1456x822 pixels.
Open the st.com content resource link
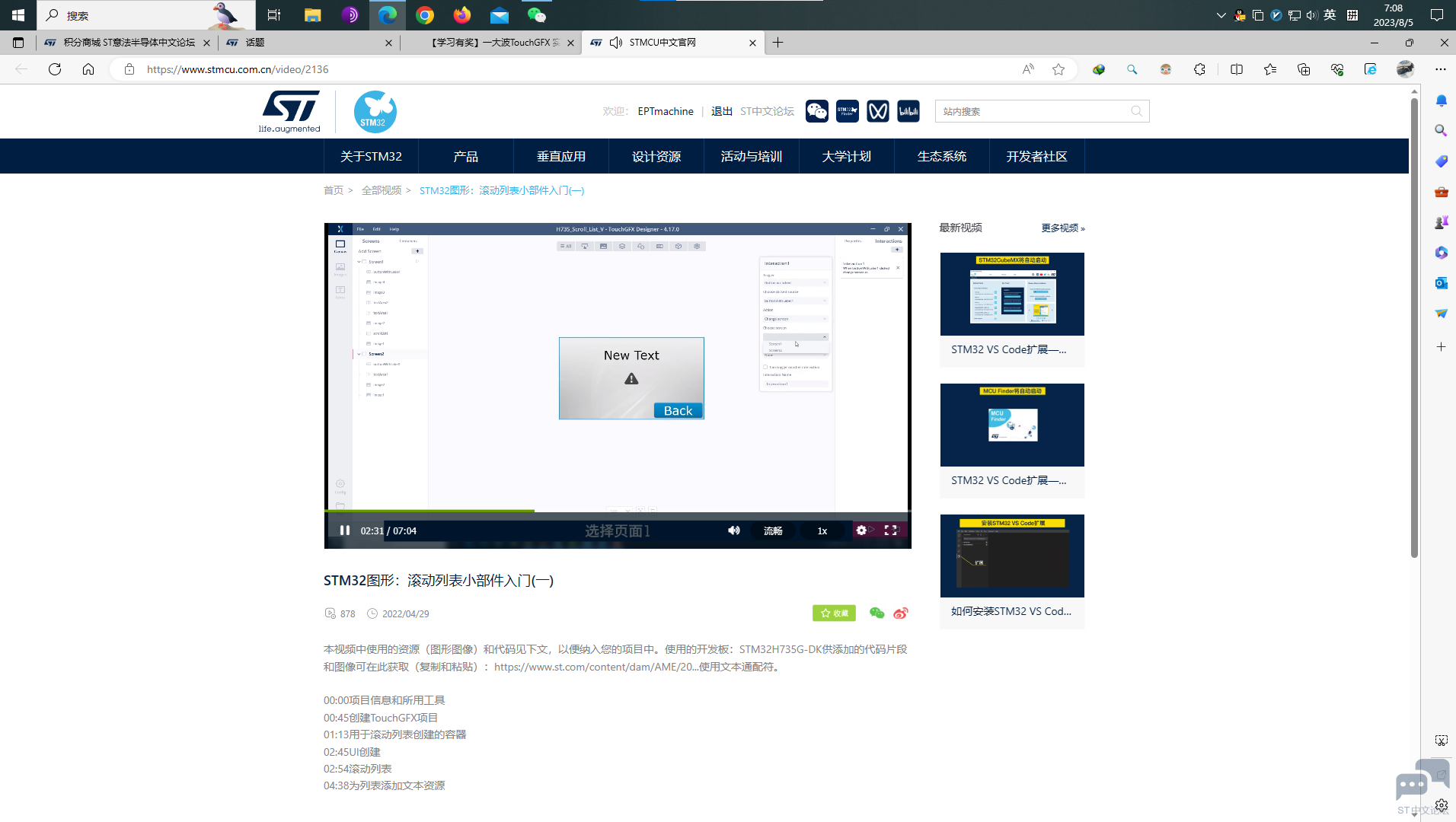(596, 667)
